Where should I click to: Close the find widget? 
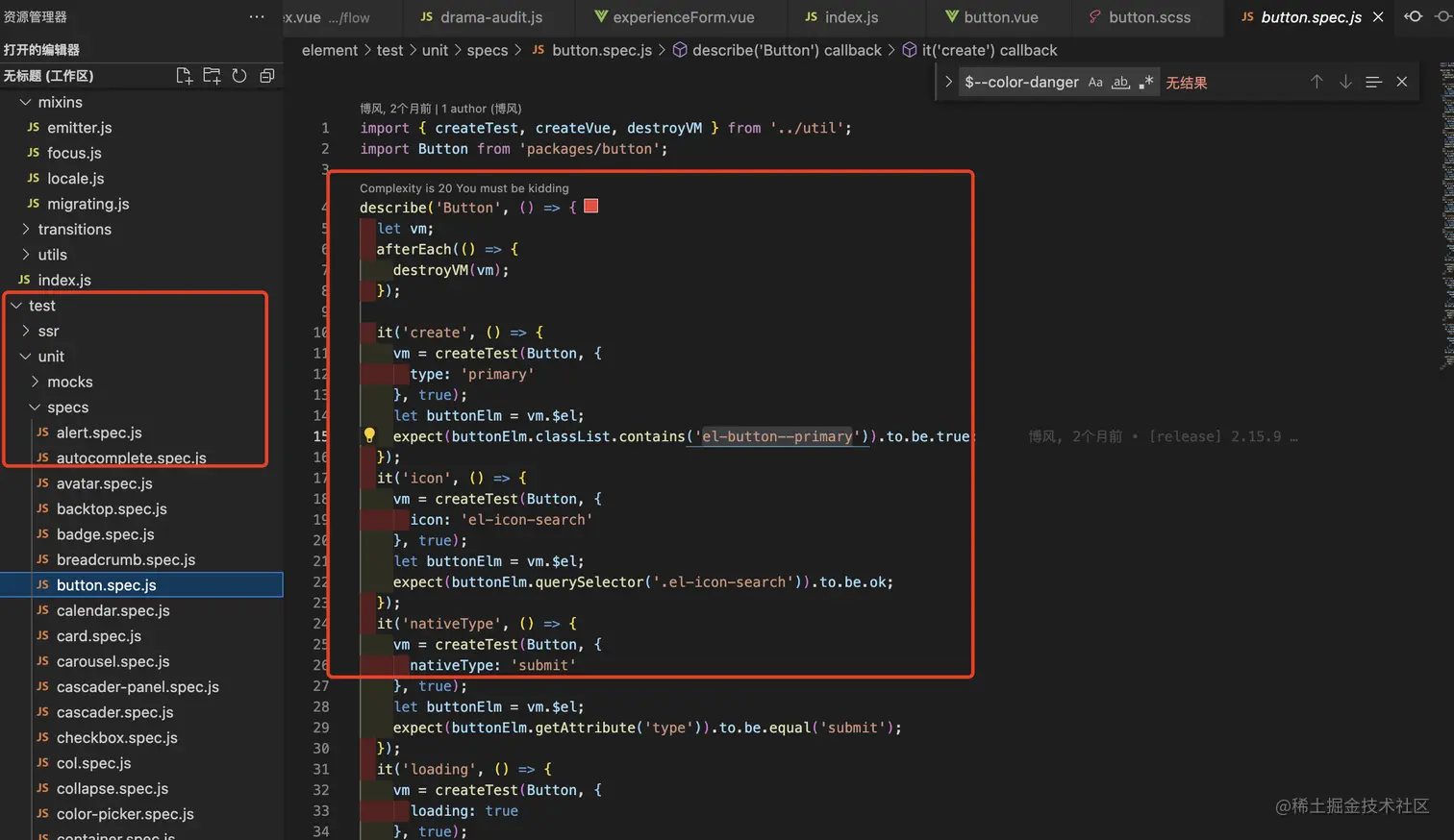[x=1402, y=82]
